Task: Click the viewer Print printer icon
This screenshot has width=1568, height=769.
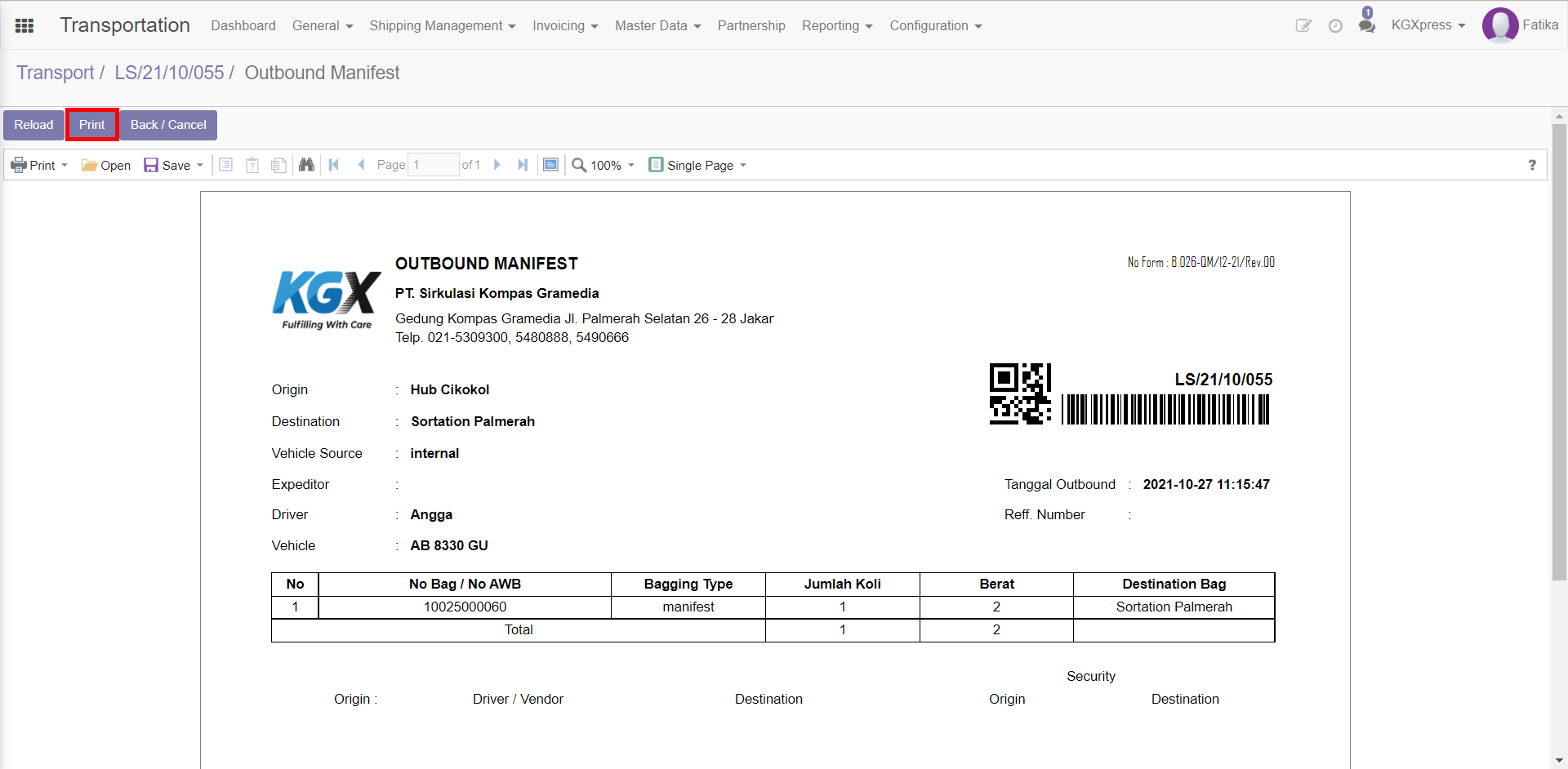Action: pos(19,165)
